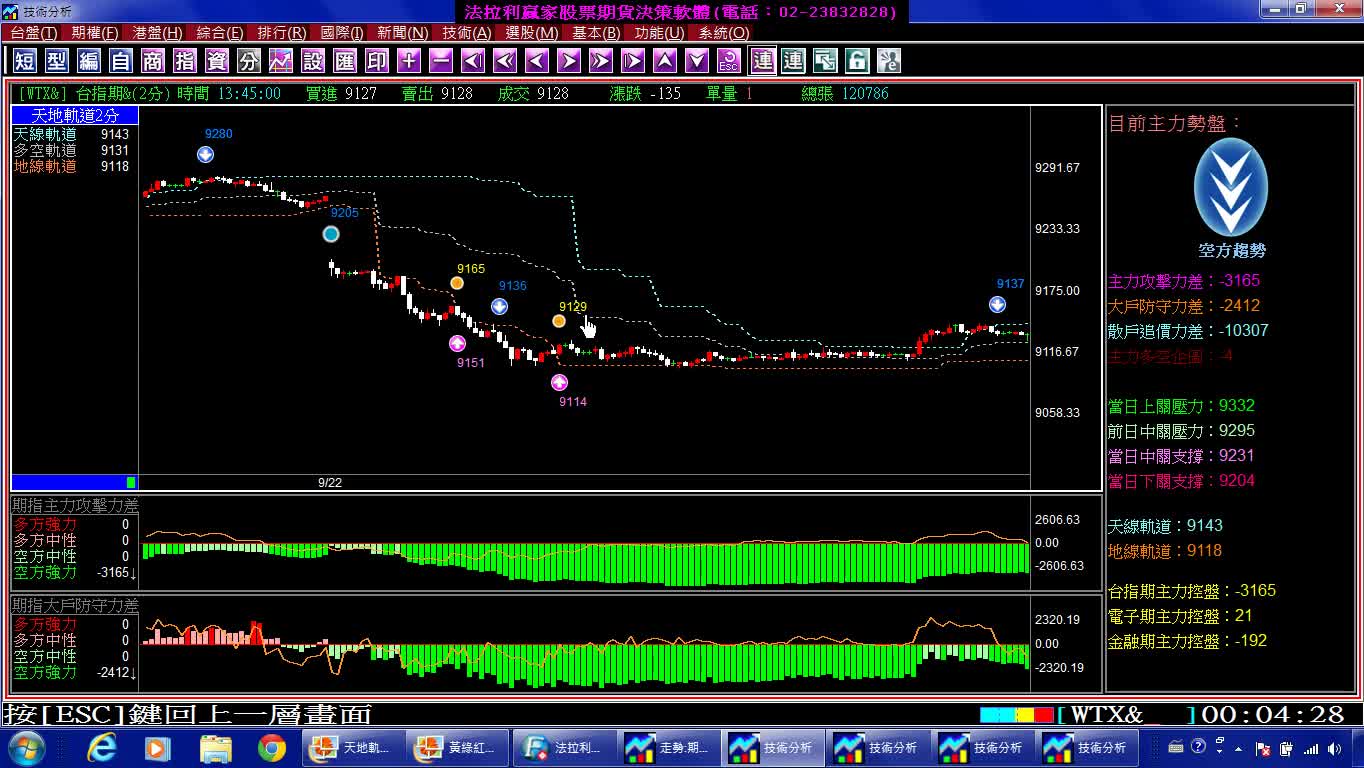Click the 設 settings toolbar icon

click(x=313, y=61)
